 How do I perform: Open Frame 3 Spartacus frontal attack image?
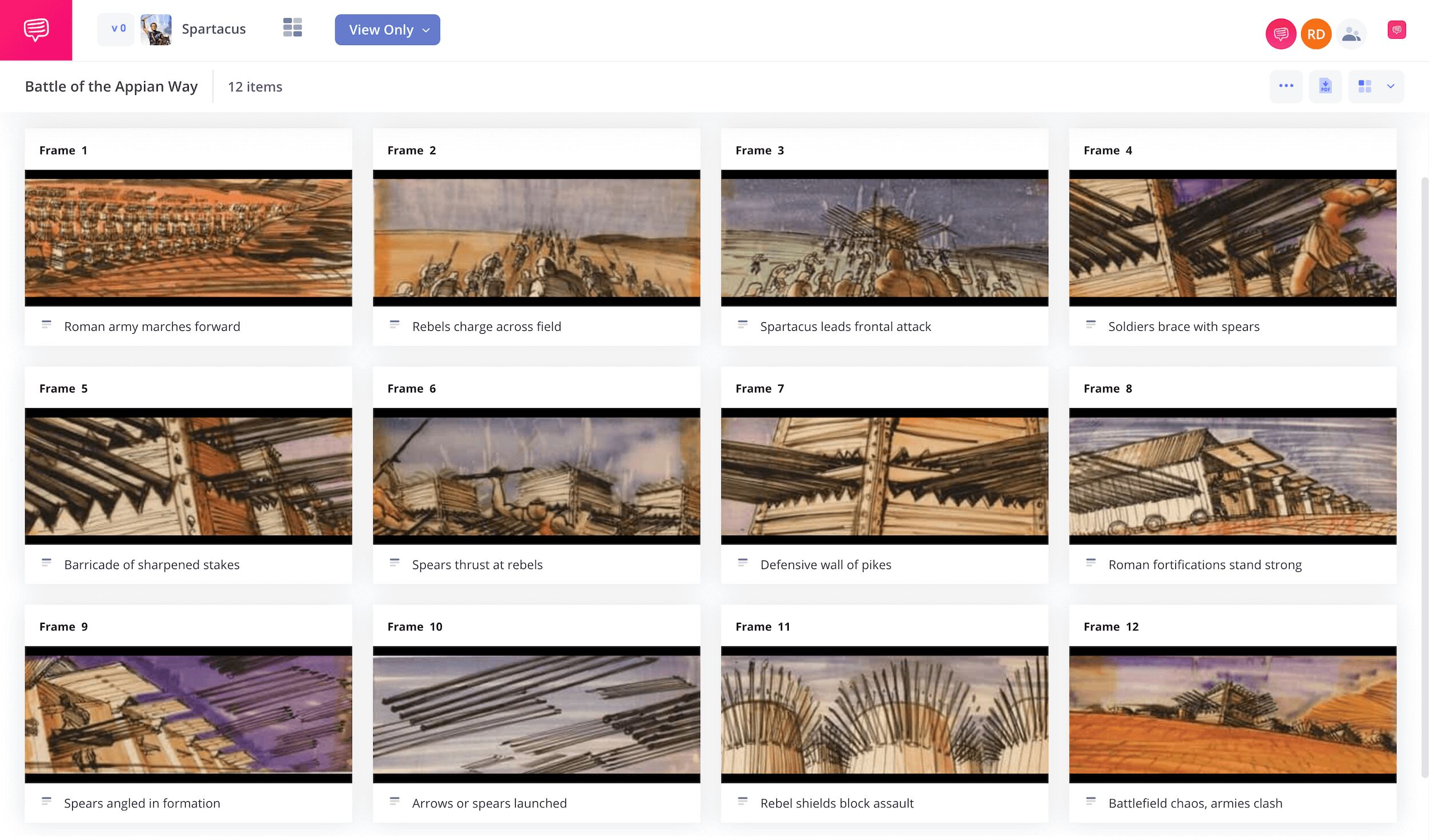click(x=884, y=238)
